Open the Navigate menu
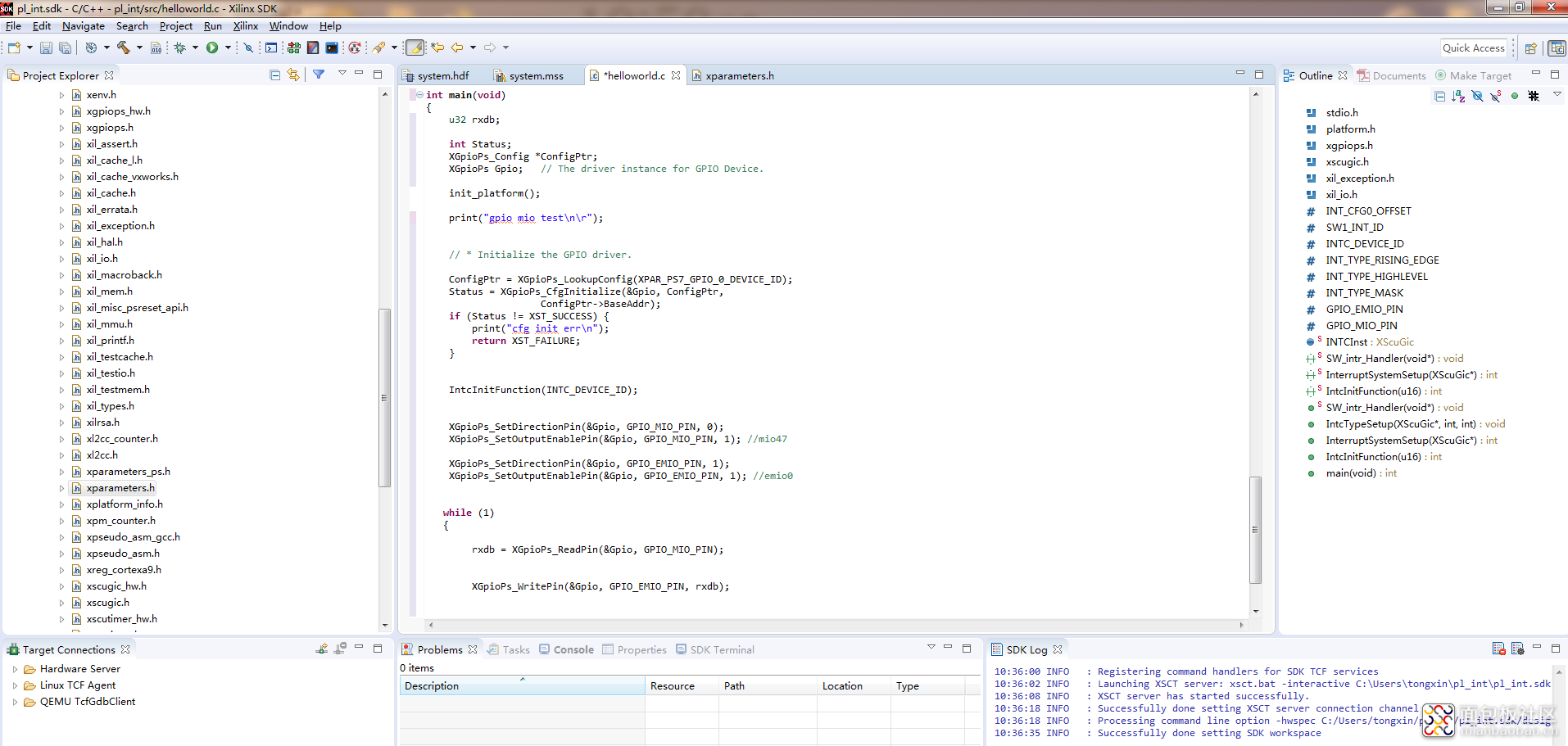This screenshot has height=746, width=1568. coord(84,26)
